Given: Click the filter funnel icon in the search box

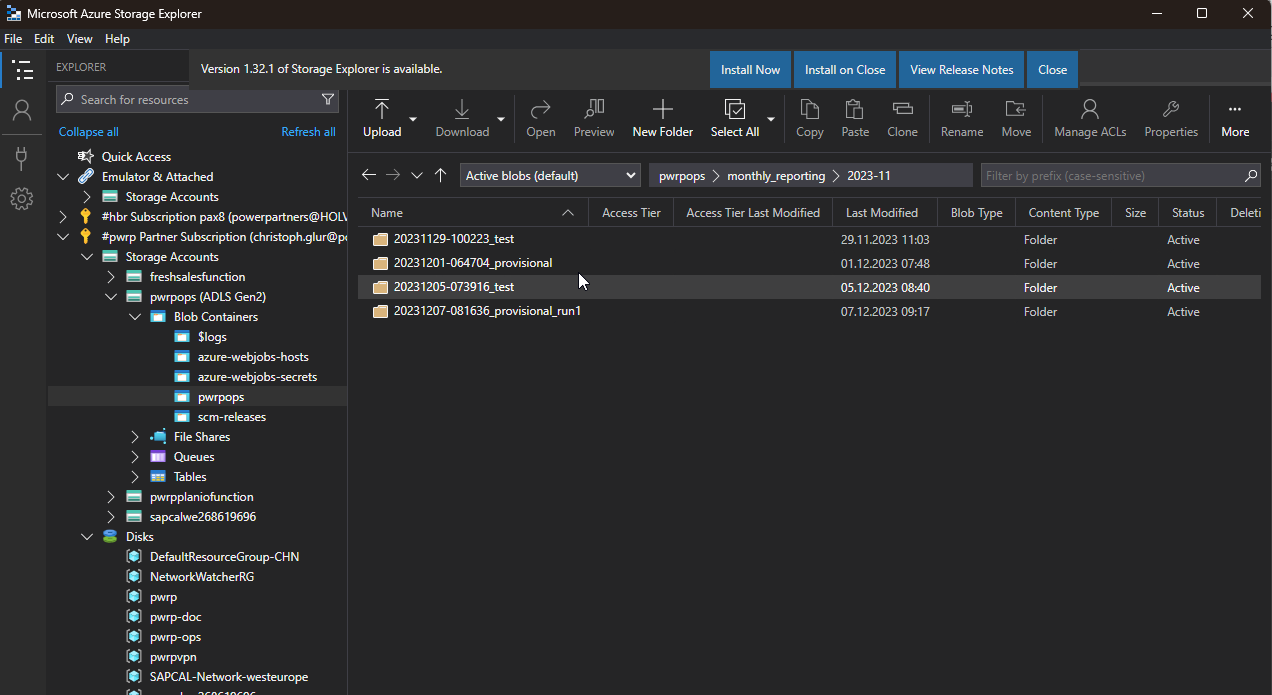Looking at the screenshot, I should click(x=328, y=99).
